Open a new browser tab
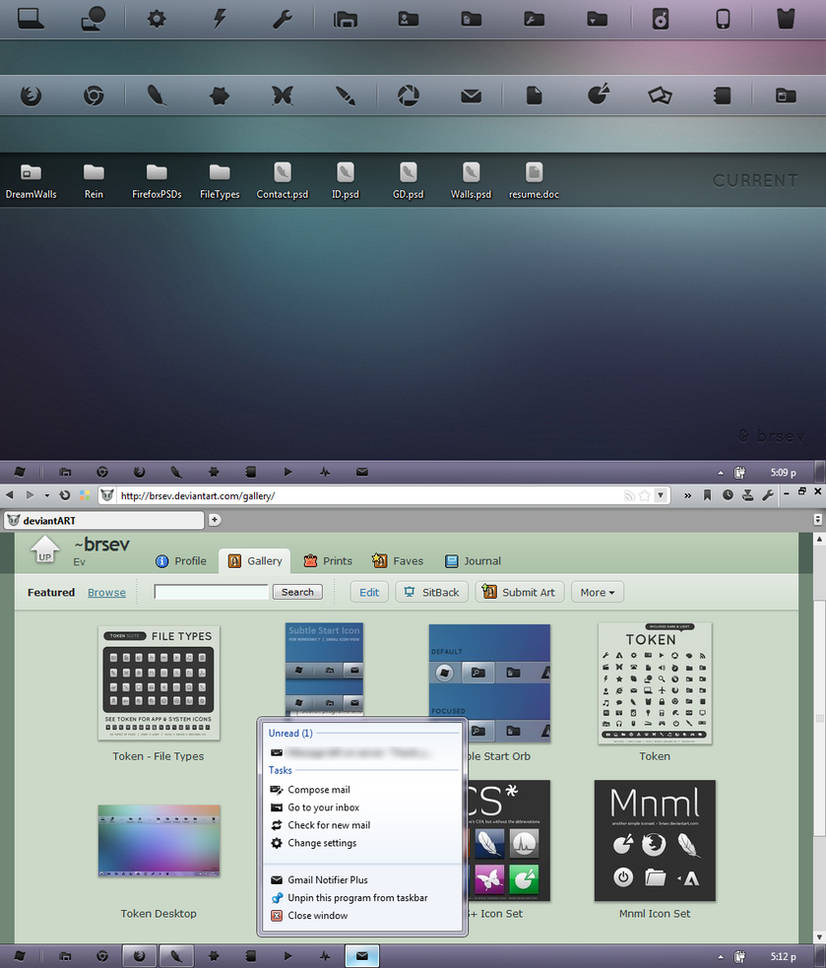The height and width of the screenshot is (968, 826). (214, 520)
